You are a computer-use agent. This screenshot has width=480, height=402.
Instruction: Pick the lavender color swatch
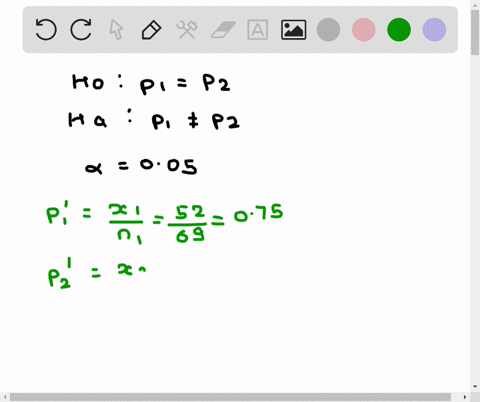click(434, 30)
